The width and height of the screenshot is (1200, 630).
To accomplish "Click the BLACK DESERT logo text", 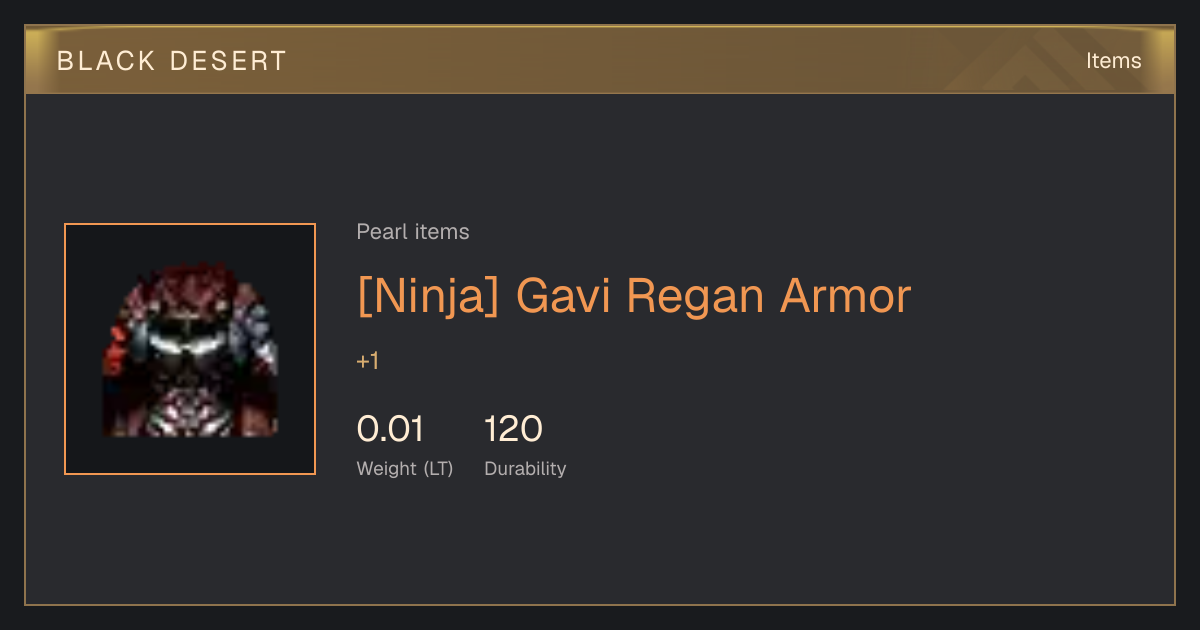I will coord(172,61).
